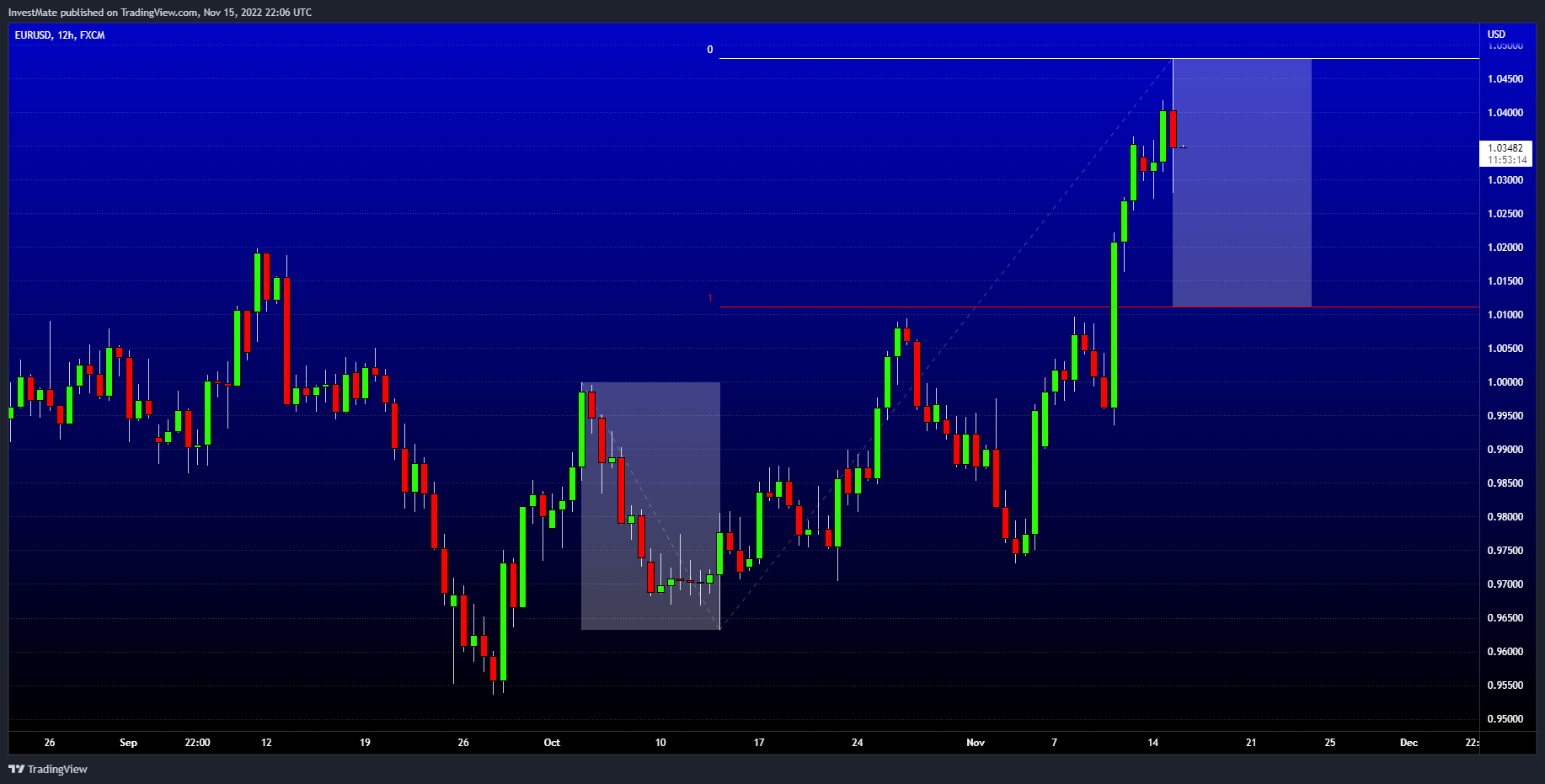The height and width of the screenshot is (784, 1545).
Task: Open the USD currency label on the price axis
Action: [x=1496, y=35]
